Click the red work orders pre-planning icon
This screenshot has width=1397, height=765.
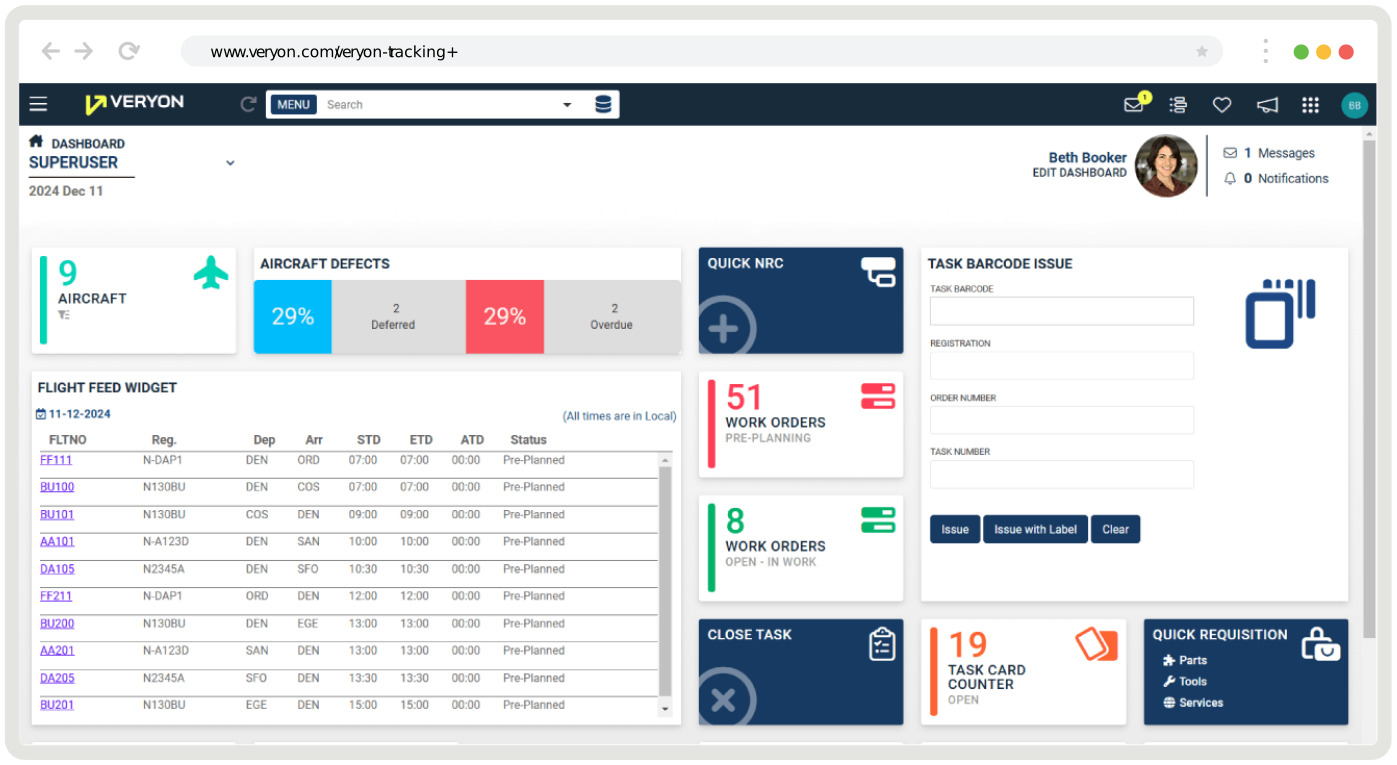[878, 397]
